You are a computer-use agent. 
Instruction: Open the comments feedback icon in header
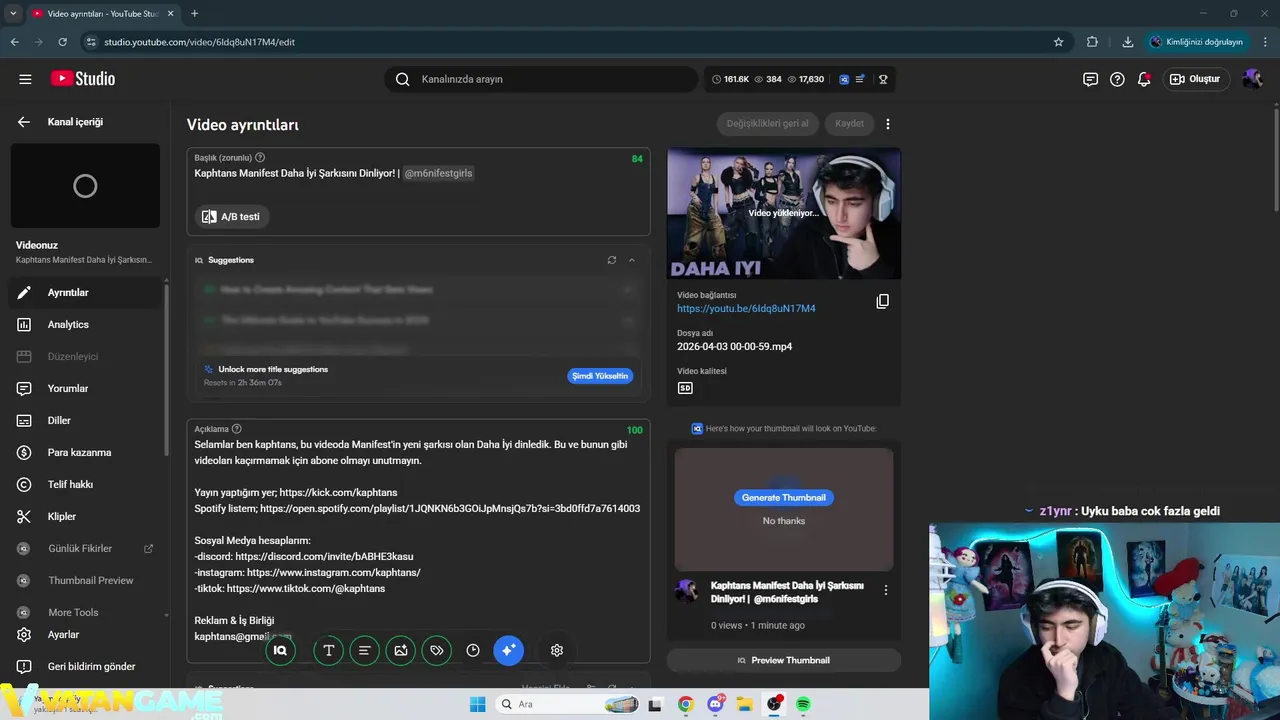tap(1090, 79)
